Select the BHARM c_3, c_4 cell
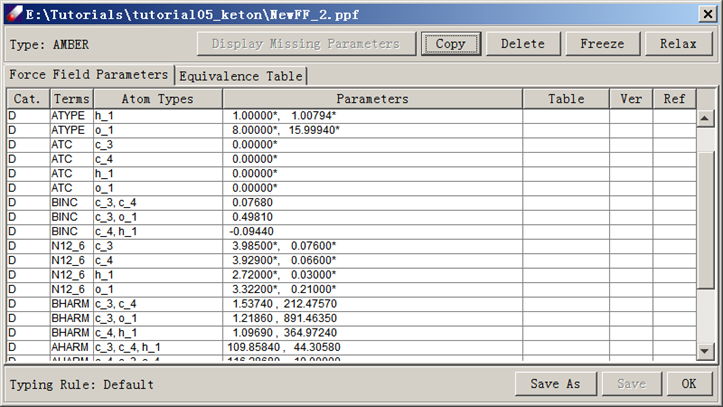 pos(158,304)
